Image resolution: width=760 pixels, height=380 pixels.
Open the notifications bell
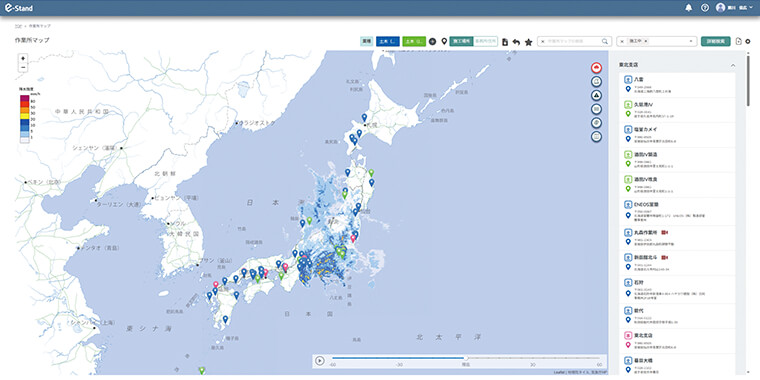[x=688, y=8]
